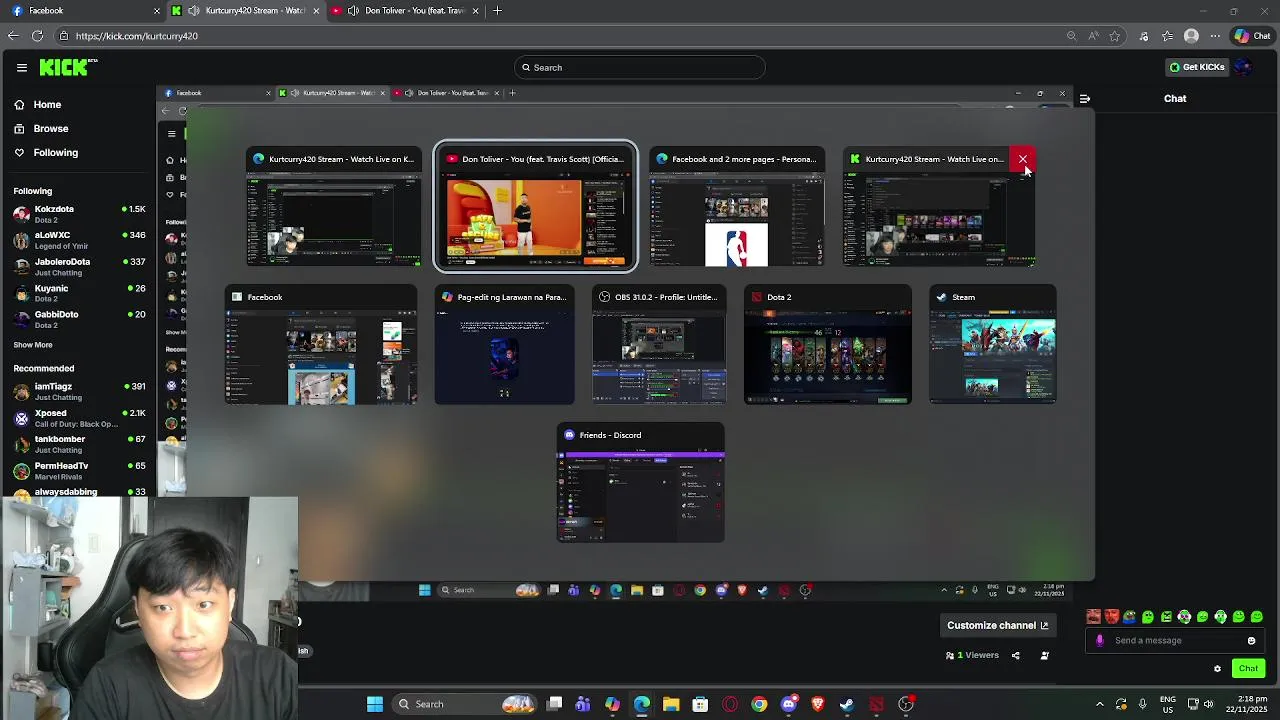Select Dota 2 thumbnail in streamed task view
Viewport: 1280px width, 720px height.
(x=828, y=344)
